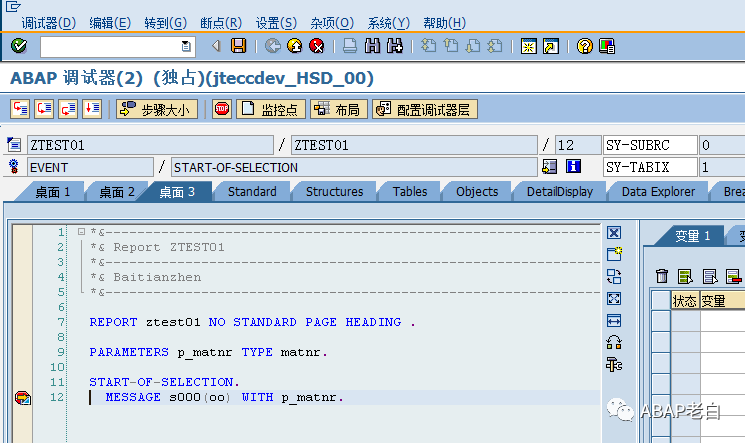Screen dimensions: 745x443
Task: Click the SY-TABIX variable field
Action: coord(649,167)
